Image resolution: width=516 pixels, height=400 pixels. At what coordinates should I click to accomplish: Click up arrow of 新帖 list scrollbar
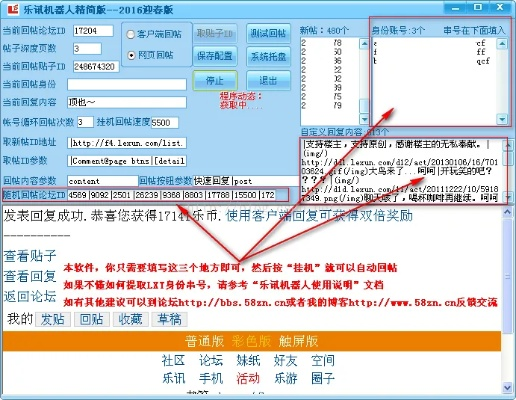pos(364,44)
